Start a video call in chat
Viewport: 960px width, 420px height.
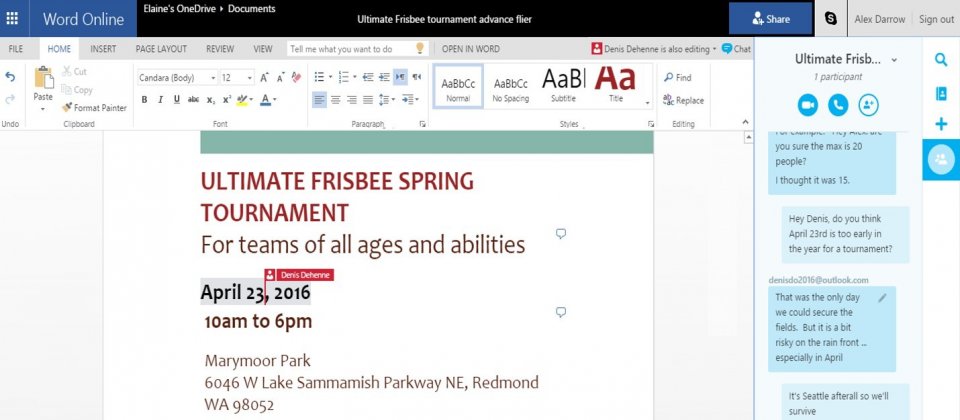pos(808,105)
